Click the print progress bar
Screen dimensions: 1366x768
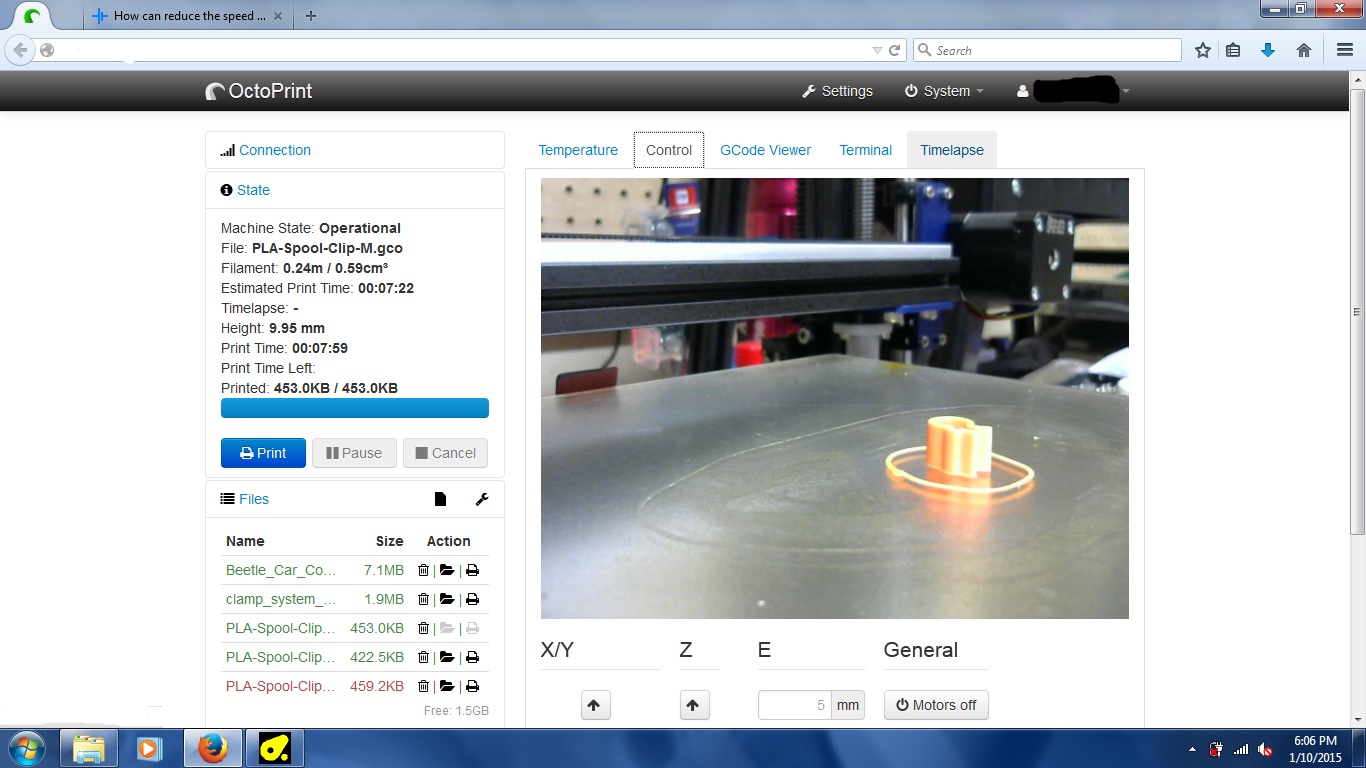(x=355, y=408)
